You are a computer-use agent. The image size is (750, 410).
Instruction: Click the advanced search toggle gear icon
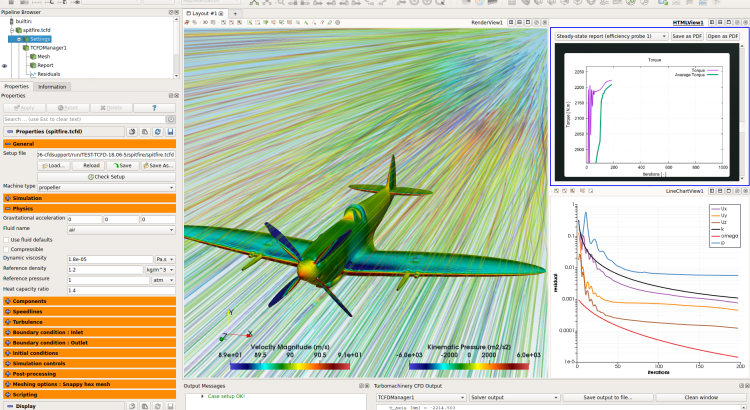point(171,119)
